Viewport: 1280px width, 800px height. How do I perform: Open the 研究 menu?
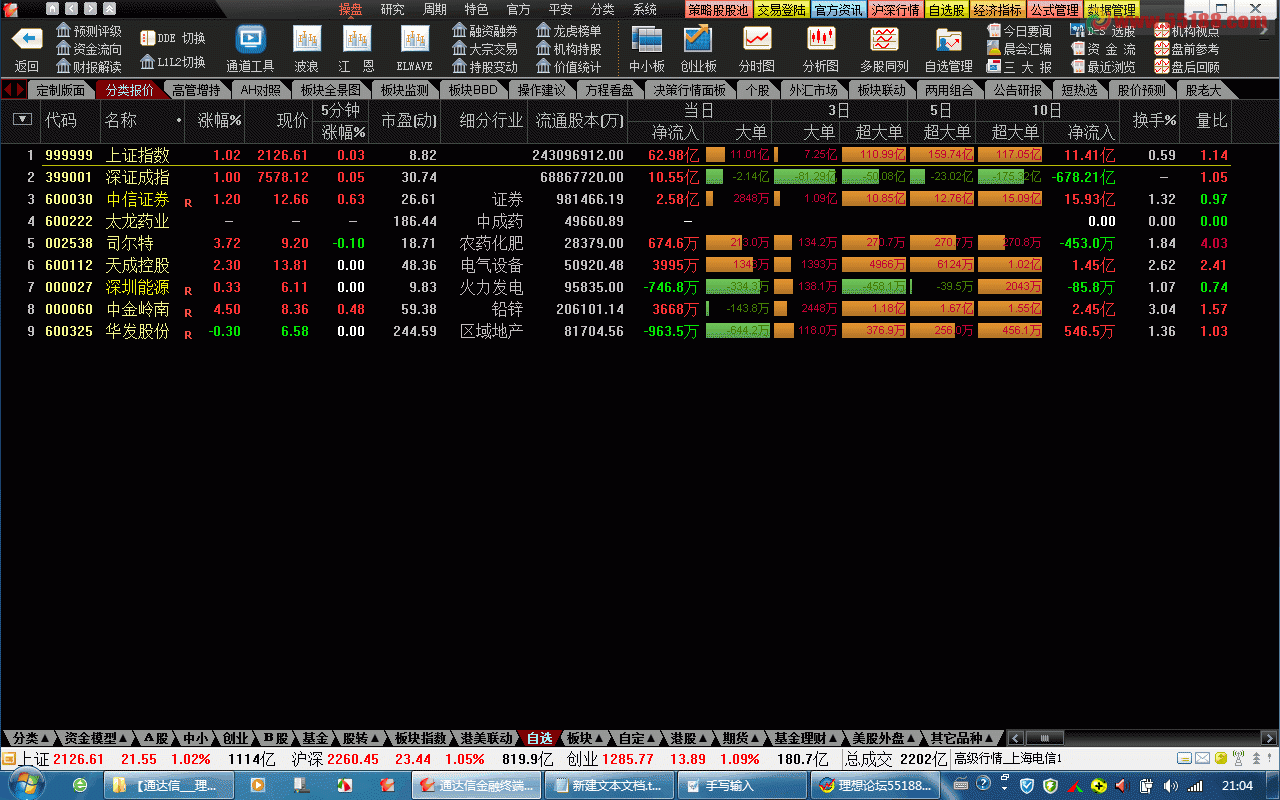tap(393, 9)
